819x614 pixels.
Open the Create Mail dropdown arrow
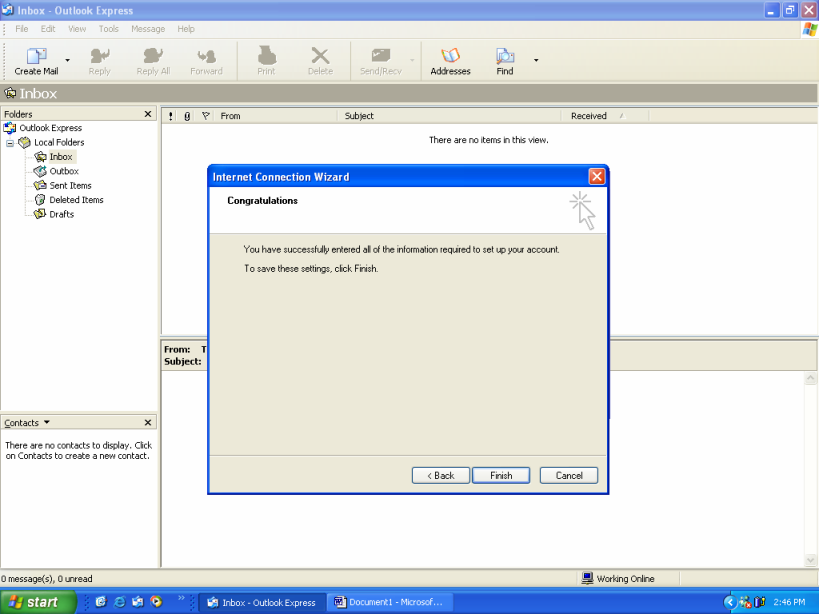tap(67, 61)
